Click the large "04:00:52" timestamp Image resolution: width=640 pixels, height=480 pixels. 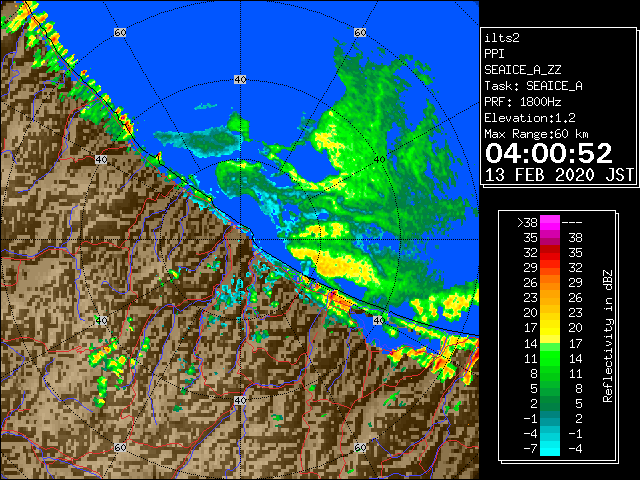[549, 153]
